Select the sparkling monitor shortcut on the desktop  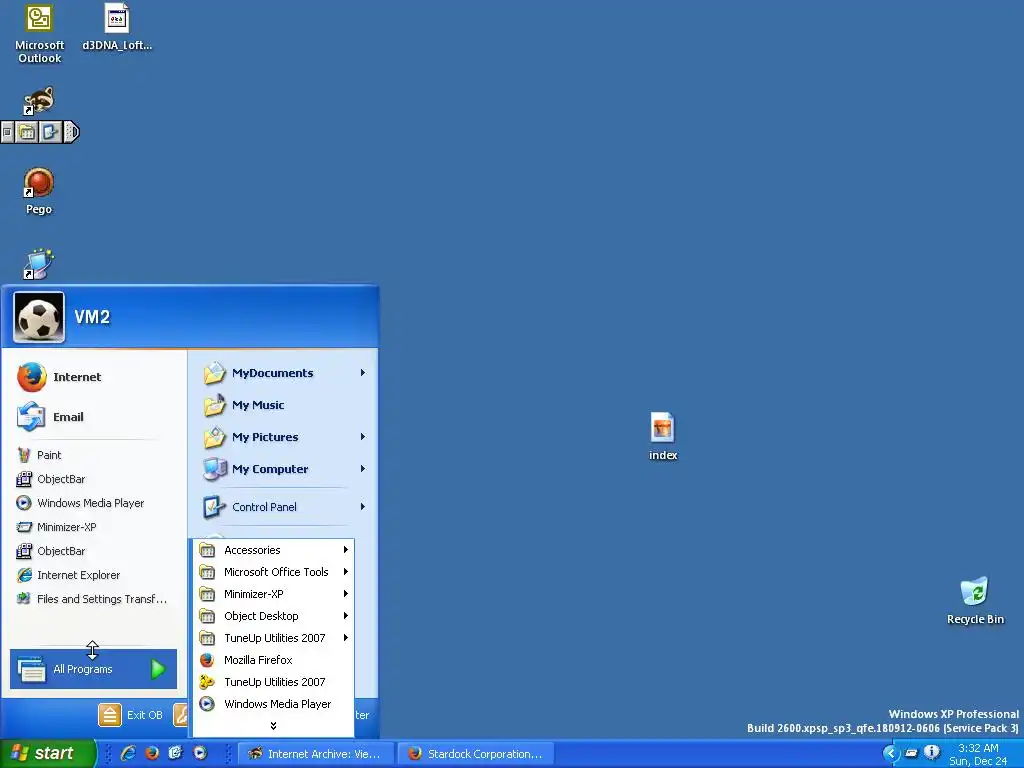click(x=39, y=264)
